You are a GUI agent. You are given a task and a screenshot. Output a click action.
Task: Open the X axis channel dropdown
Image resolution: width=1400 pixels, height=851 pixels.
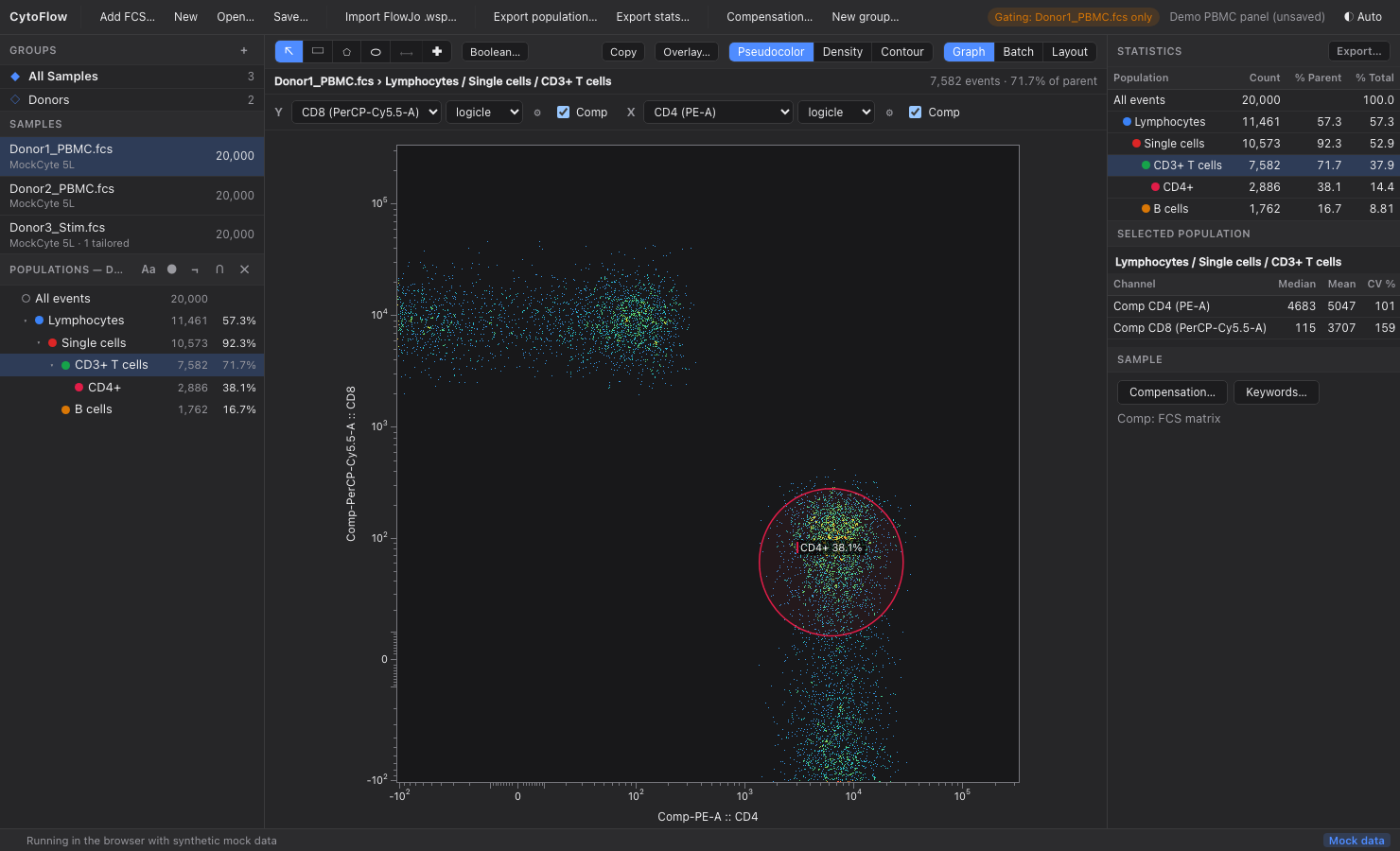(x=718, y=113)
